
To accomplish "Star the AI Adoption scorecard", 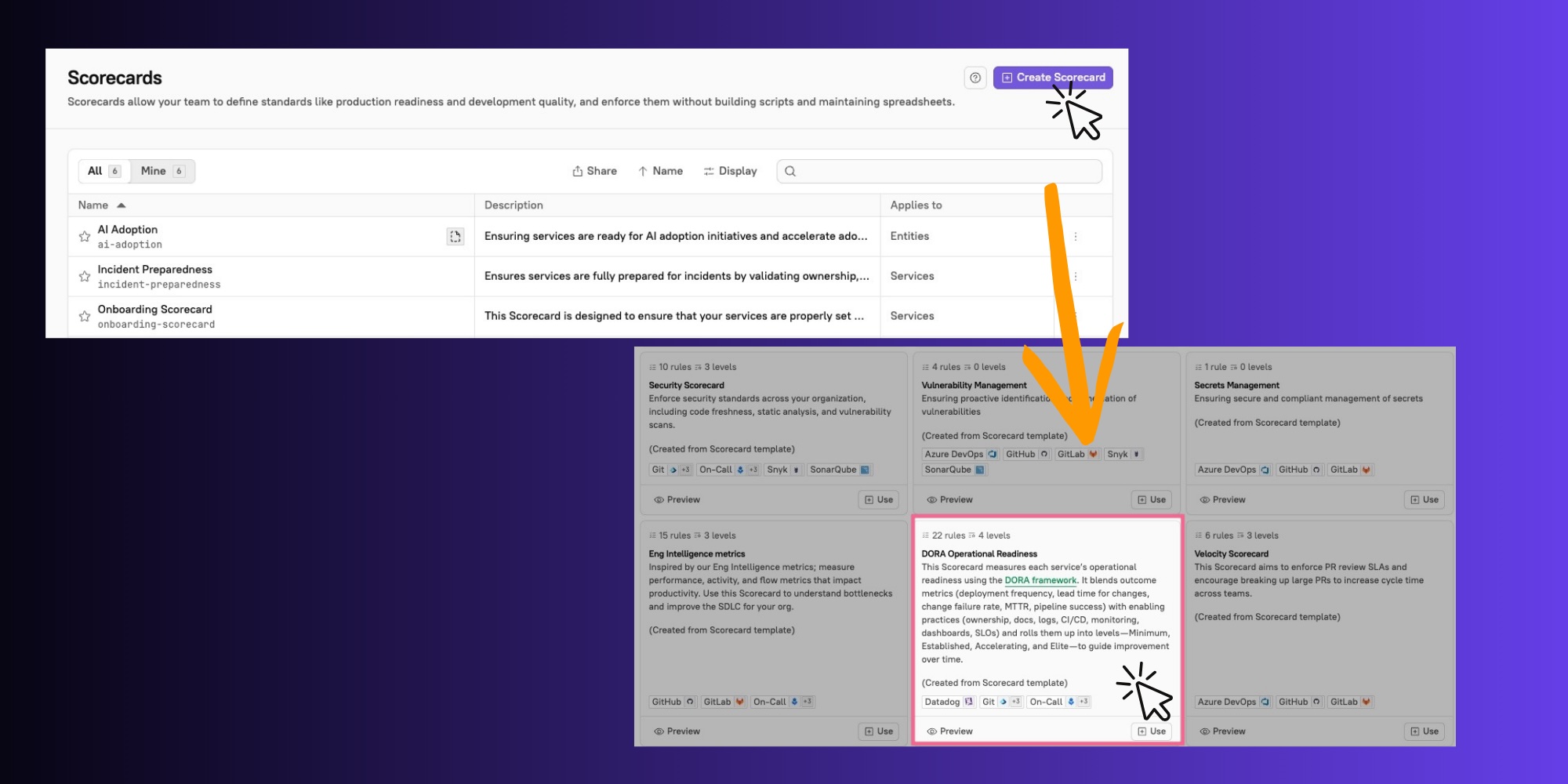I will pyautogui.click(x=85, y=237).
